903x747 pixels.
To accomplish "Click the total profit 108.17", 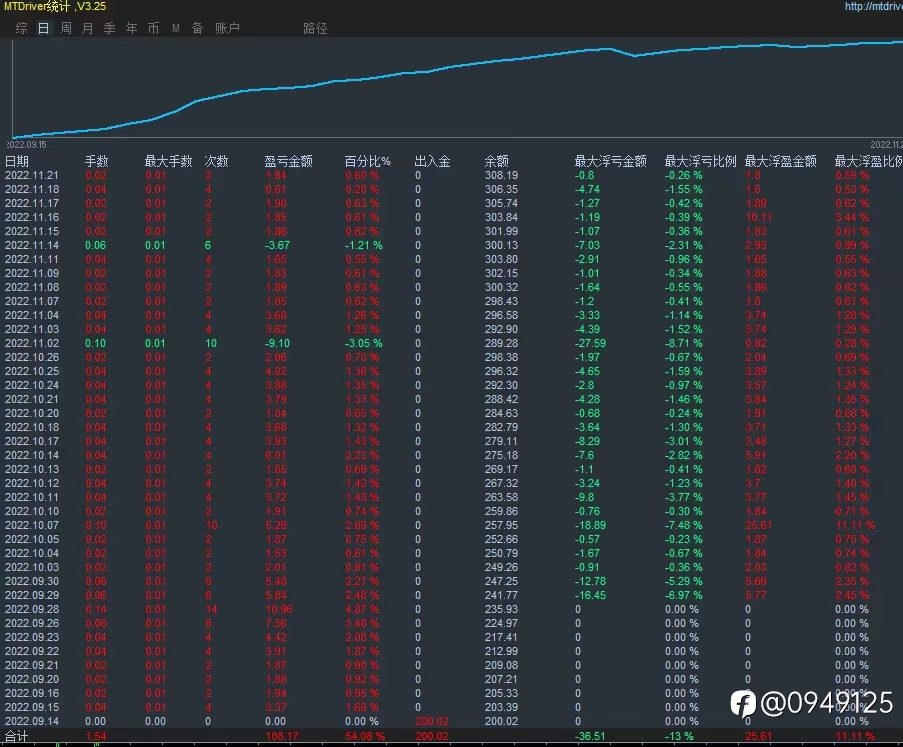I will 282,736.
